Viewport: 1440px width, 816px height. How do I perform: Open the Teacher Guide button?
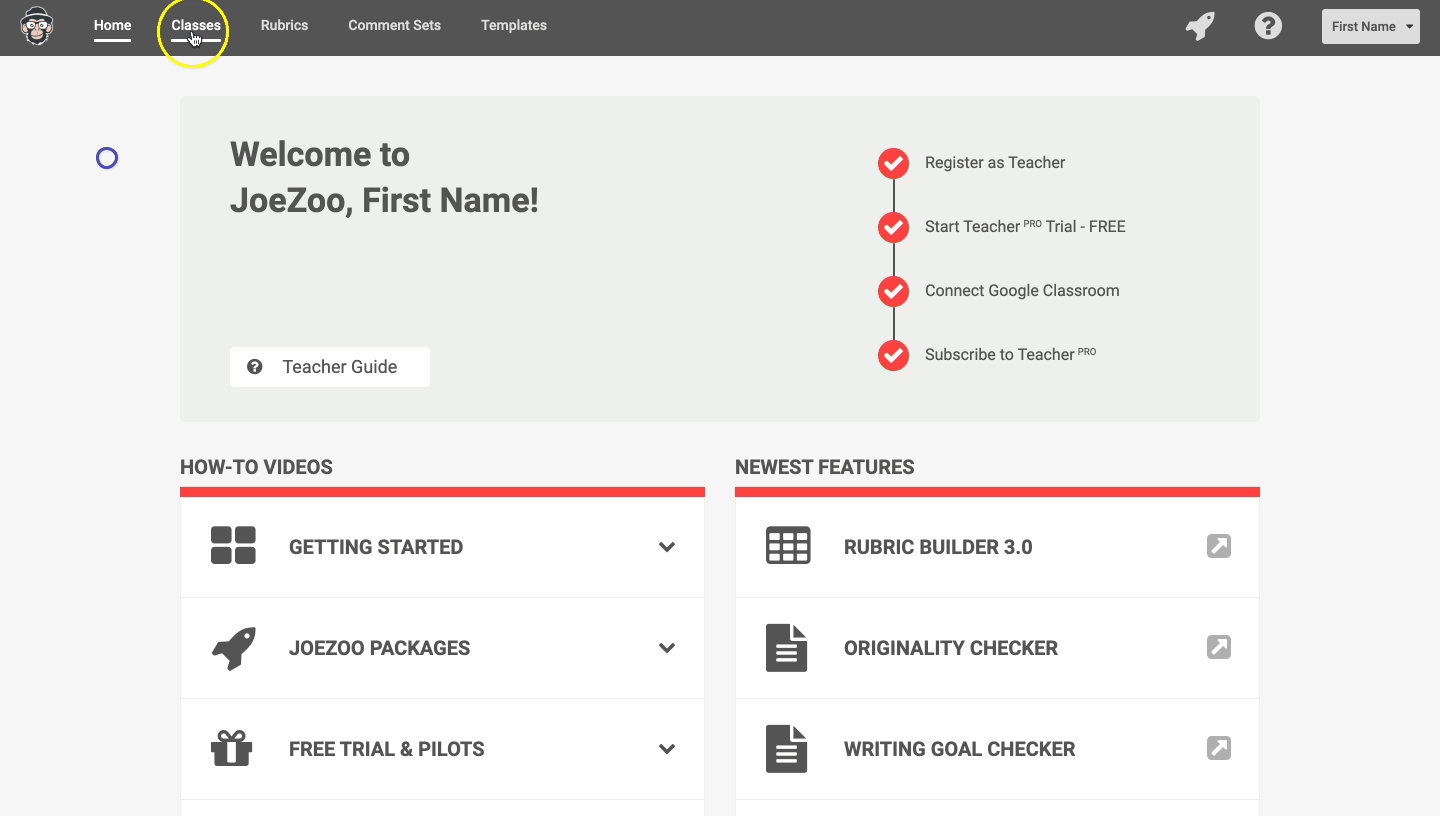pyautogui.click(x=330, y=367)
